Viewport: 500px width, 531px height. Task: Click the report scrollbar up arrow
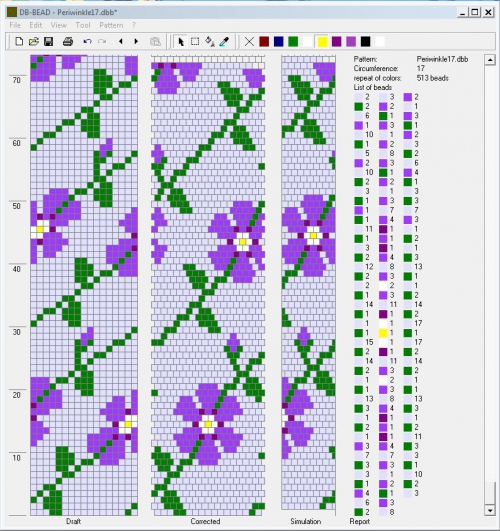click(490, 60)
